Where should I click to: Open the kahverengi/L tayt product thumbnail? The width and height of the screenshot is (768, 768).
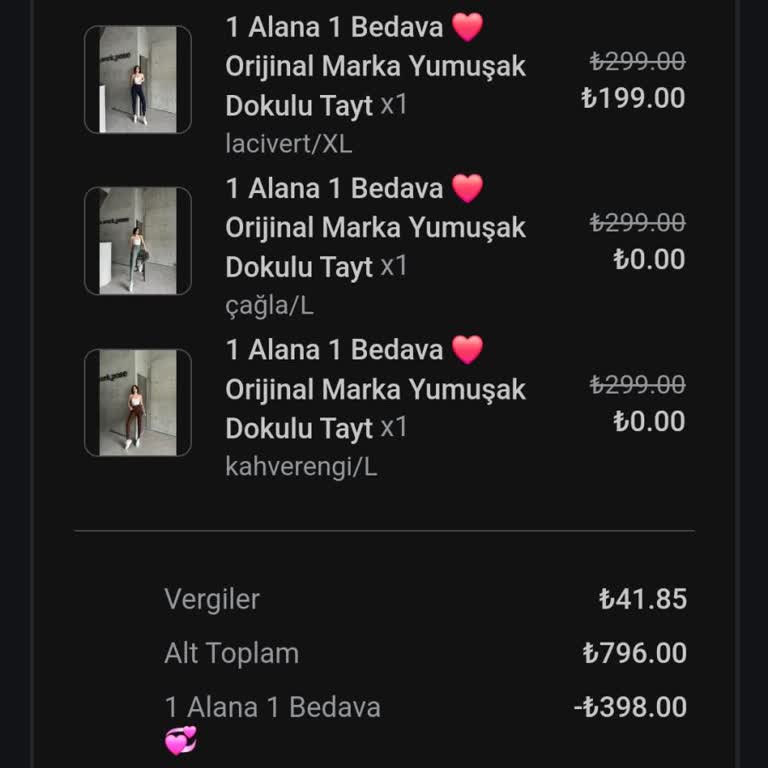coord(138,402)
